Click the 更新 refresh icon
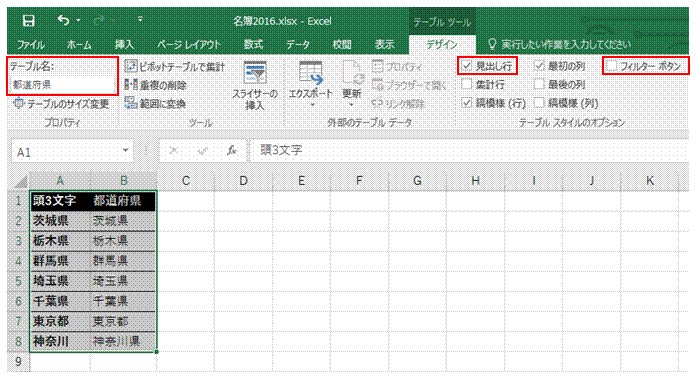 click(352, 73)
